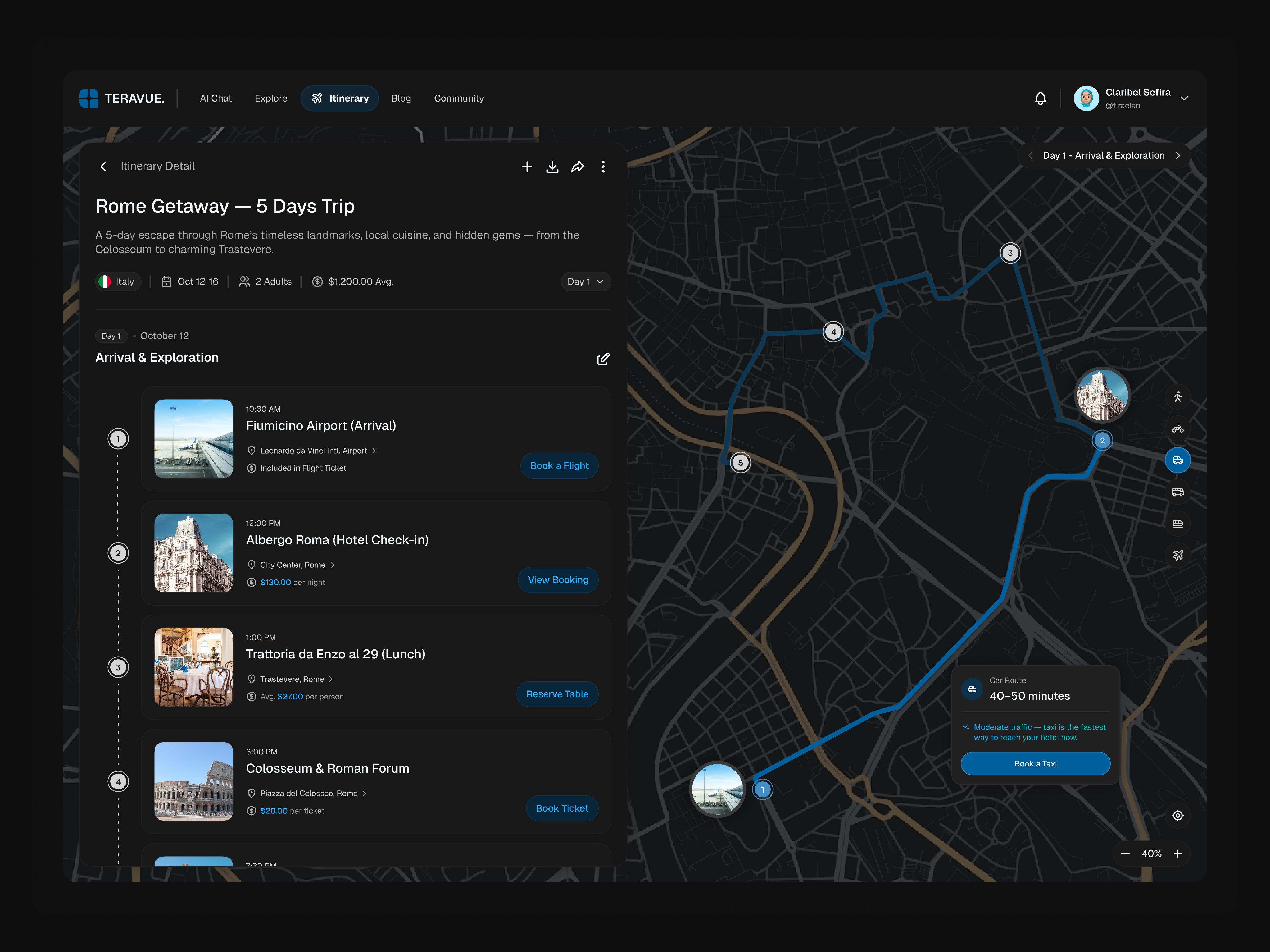Click Book a Taxi in the Car Route card
This screenshot has height=952, width=1270.
click(x=1035, y=763)
